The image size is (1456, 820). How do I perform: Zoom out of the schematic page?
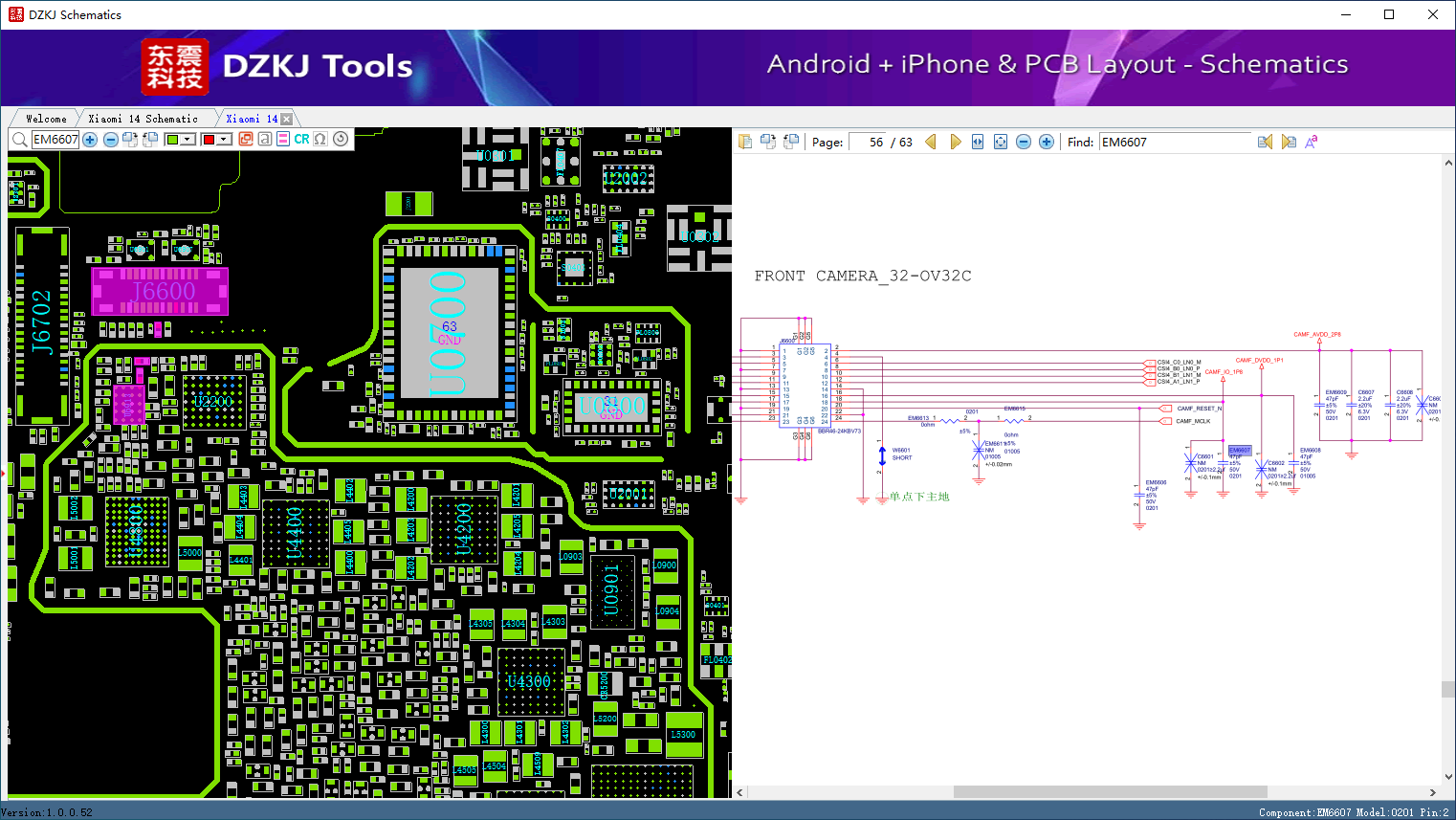coord(1024,142)
